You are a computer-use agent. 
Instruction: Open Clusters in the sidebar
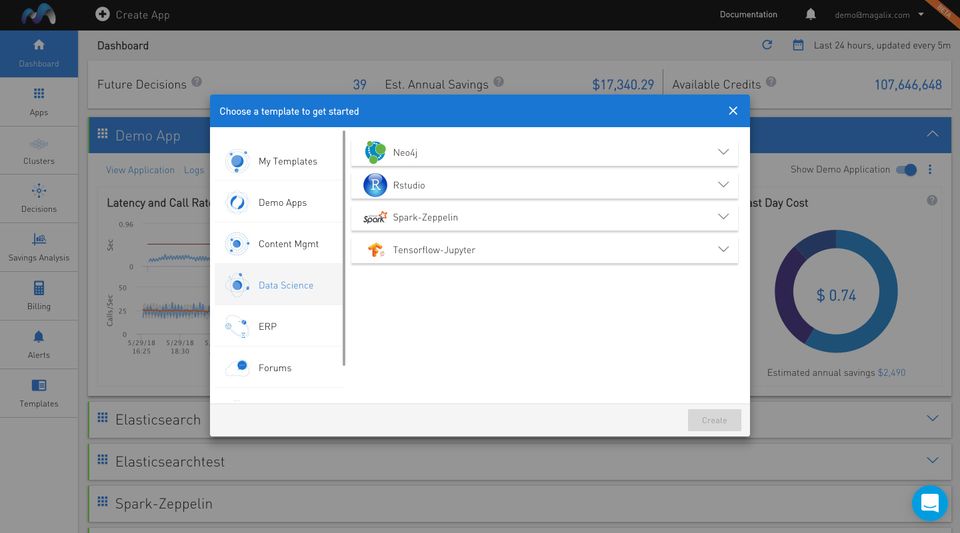[x=39, y=151]
